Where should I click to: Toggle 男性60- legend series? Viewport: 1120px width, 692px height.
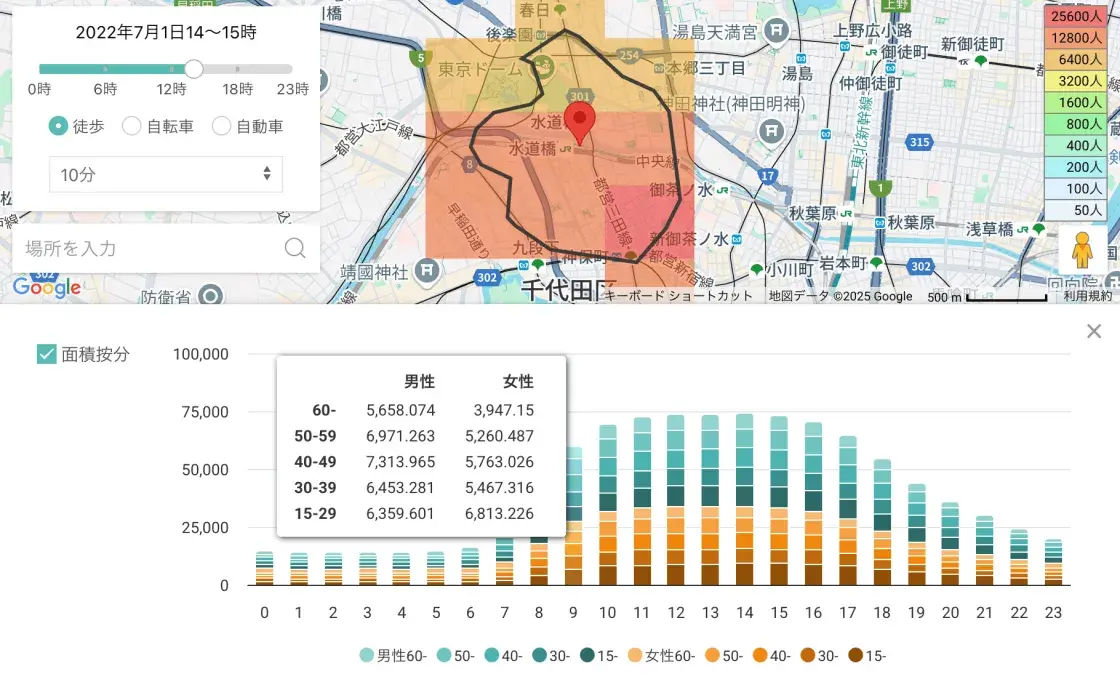click(393, 656)
